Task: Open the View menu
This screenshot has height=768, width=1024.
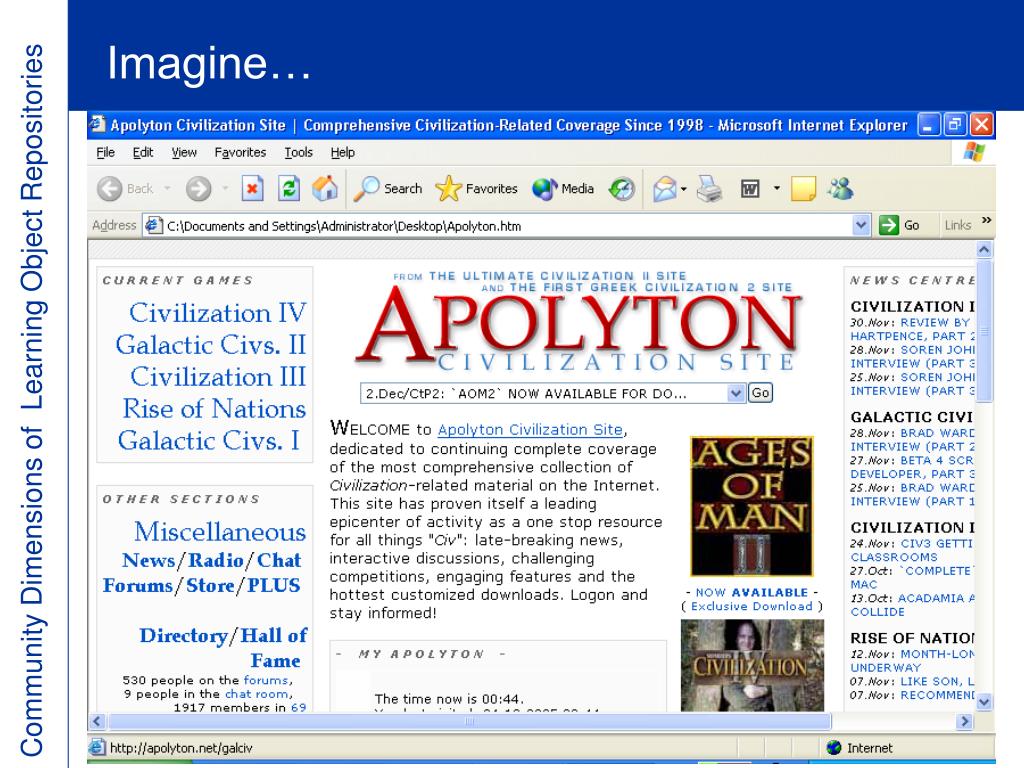Action: coord(184,152)
